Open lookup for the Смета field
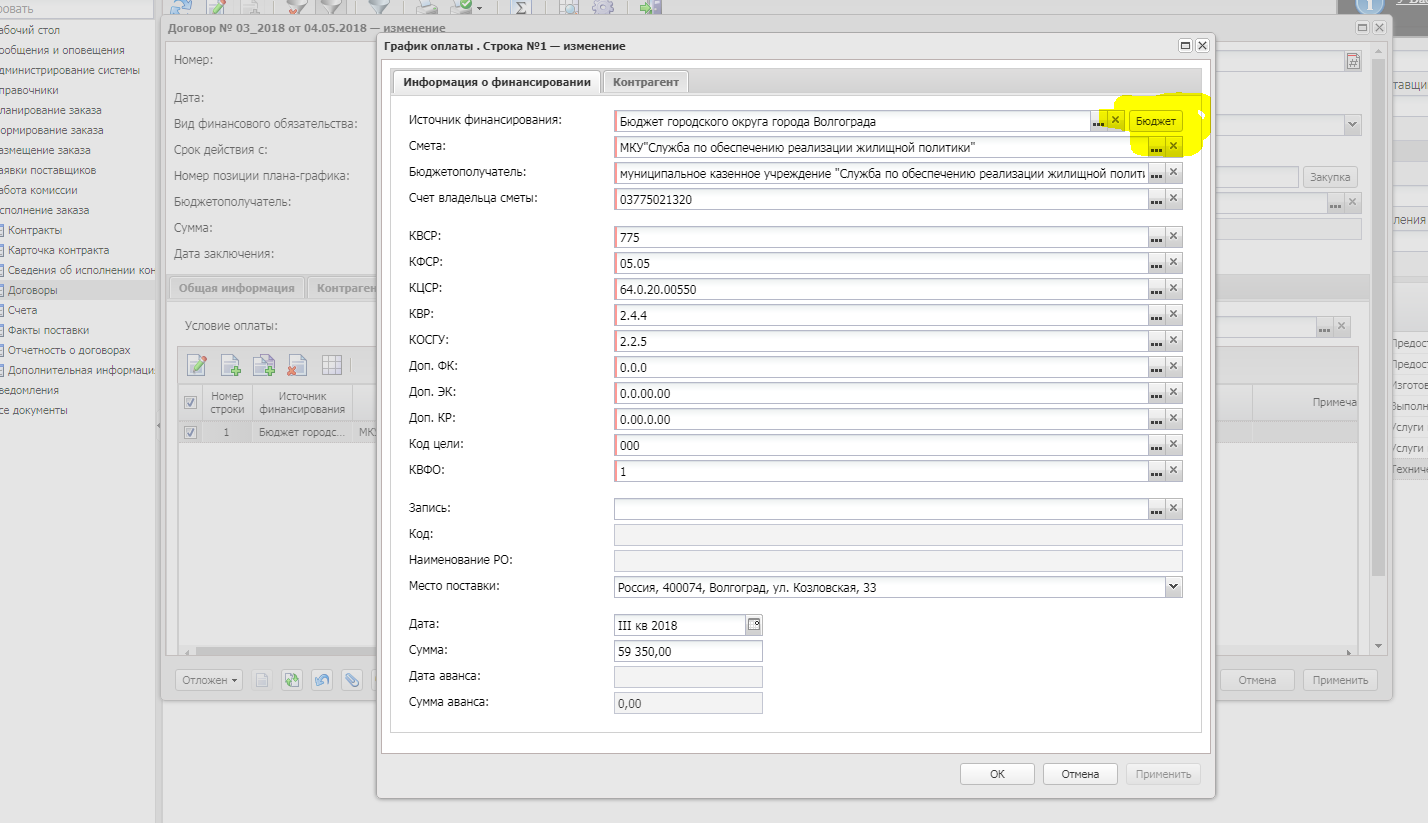 click(x=1156, y=147)
